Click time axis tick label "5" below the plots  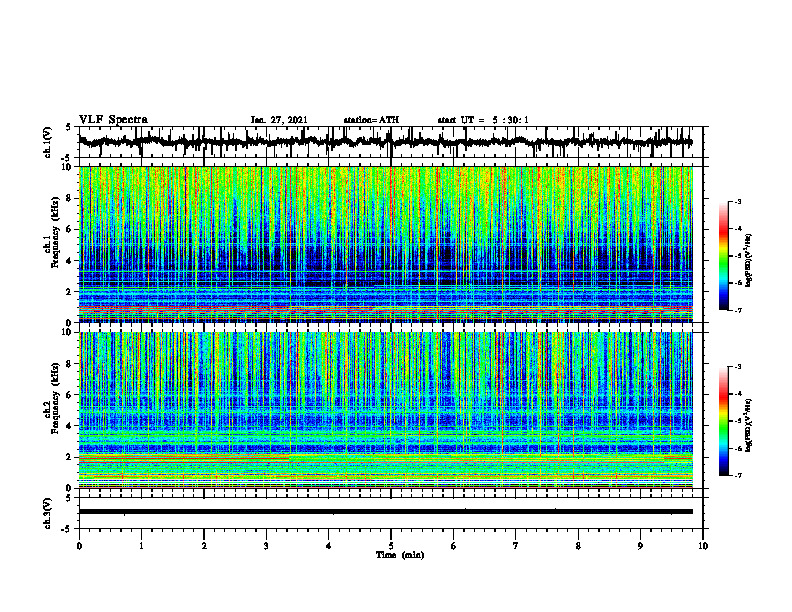(x=391, y=546)
